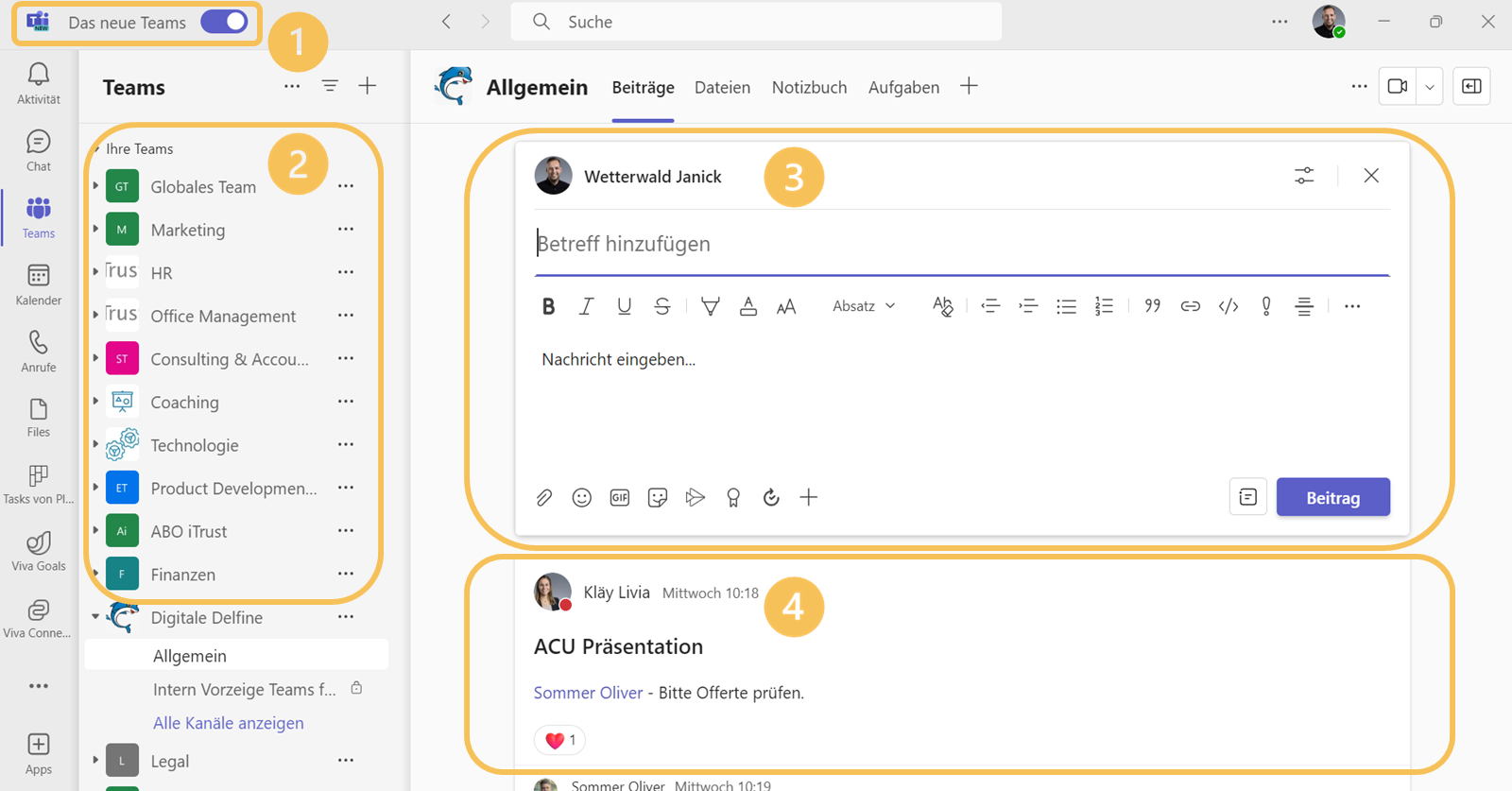Open post settings sliders icon
The width and height of the screenshot is (1512, 791).
click(1304, 176)
